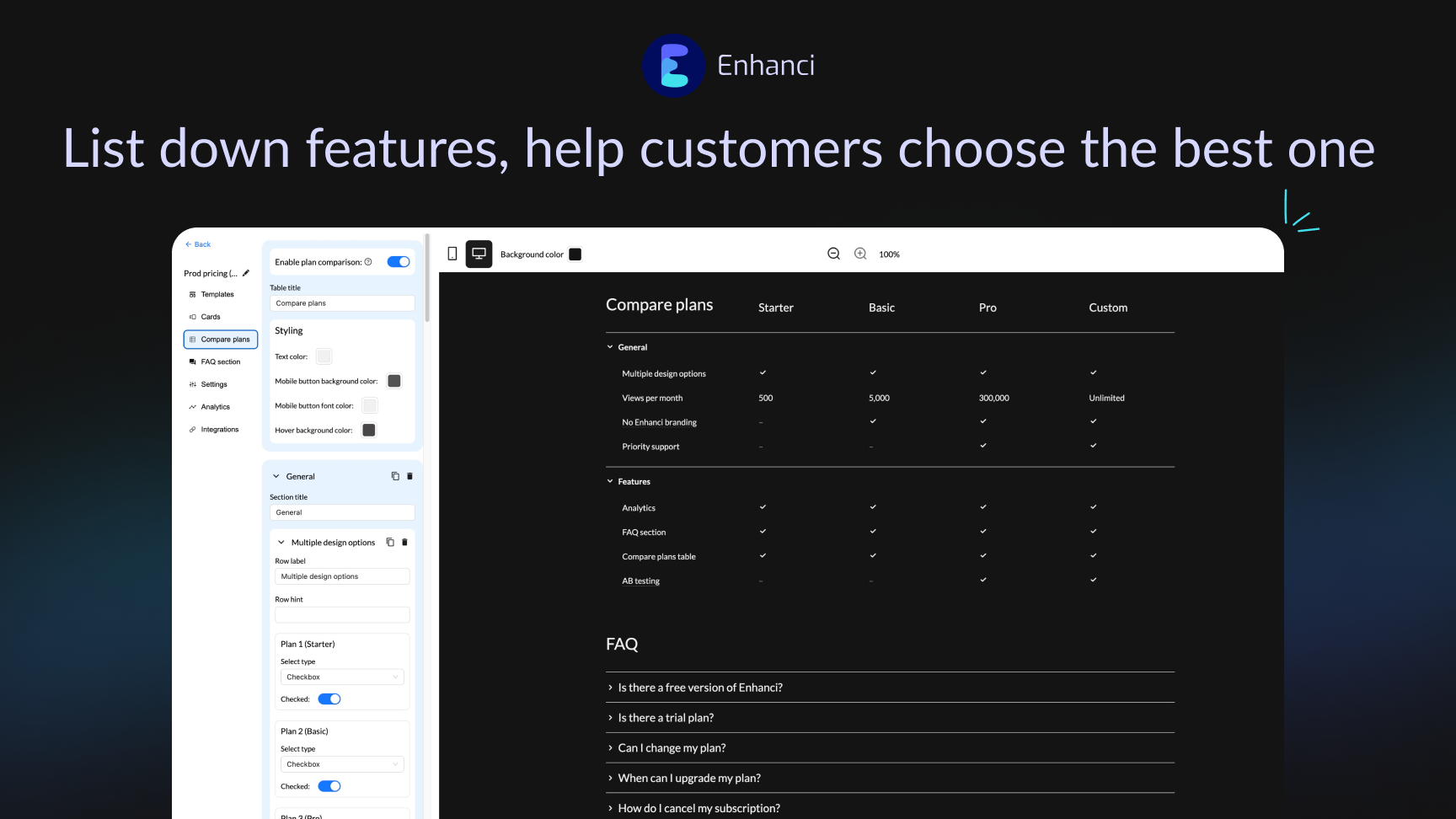Toggle Enable plan comparison switch
Screen dimensions: 1456x819
[x=399, y=262]
